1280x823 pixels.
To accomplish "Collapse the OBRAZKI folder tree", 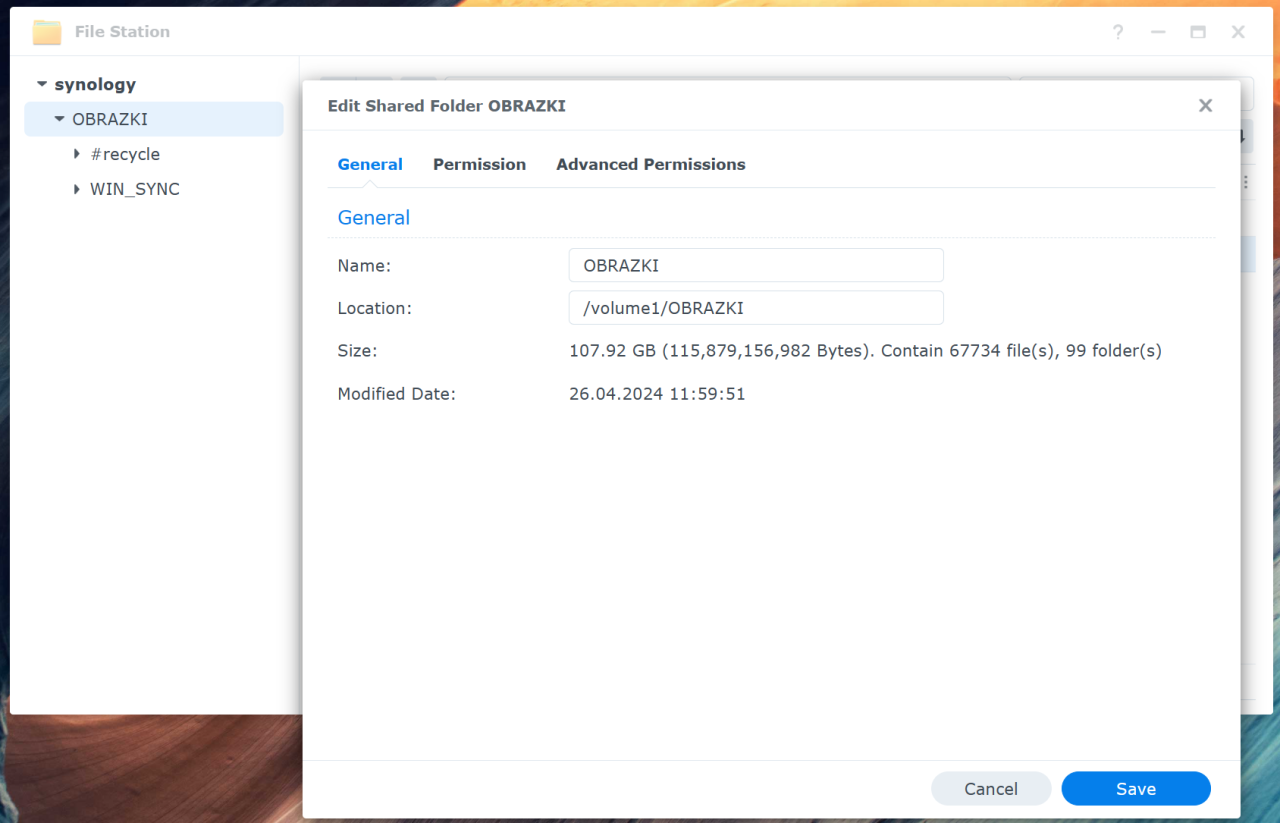I will pos(58,119).
